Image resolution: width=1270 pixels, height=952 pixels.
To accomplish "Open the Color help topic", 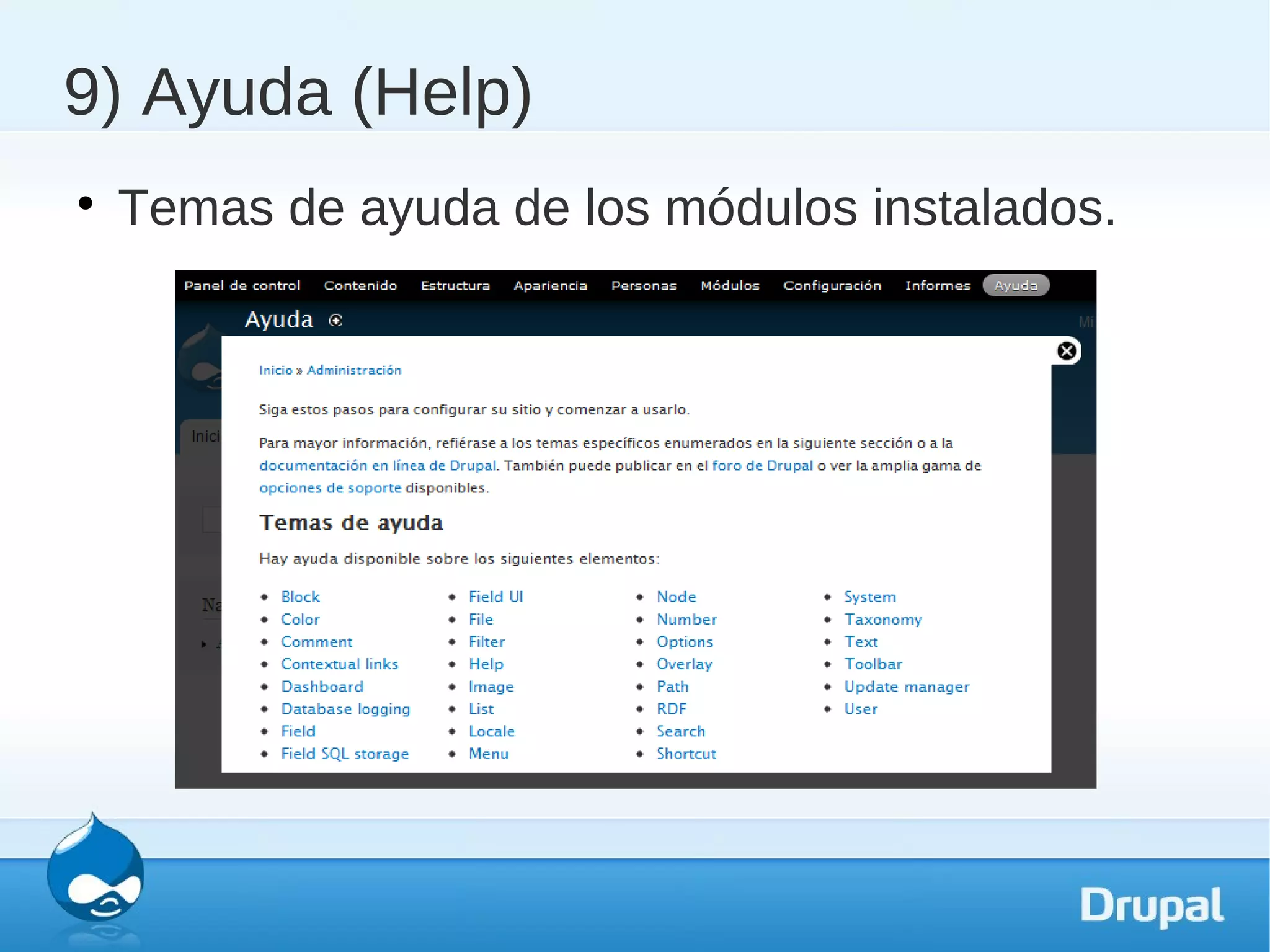I will (300, 619).
